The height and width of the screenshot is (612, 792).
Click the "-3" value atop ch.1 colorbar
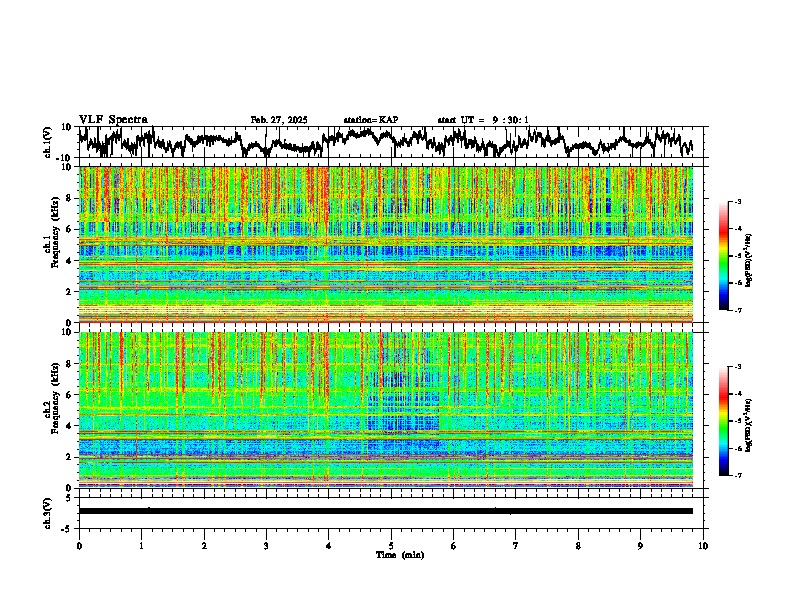[737, 201]
